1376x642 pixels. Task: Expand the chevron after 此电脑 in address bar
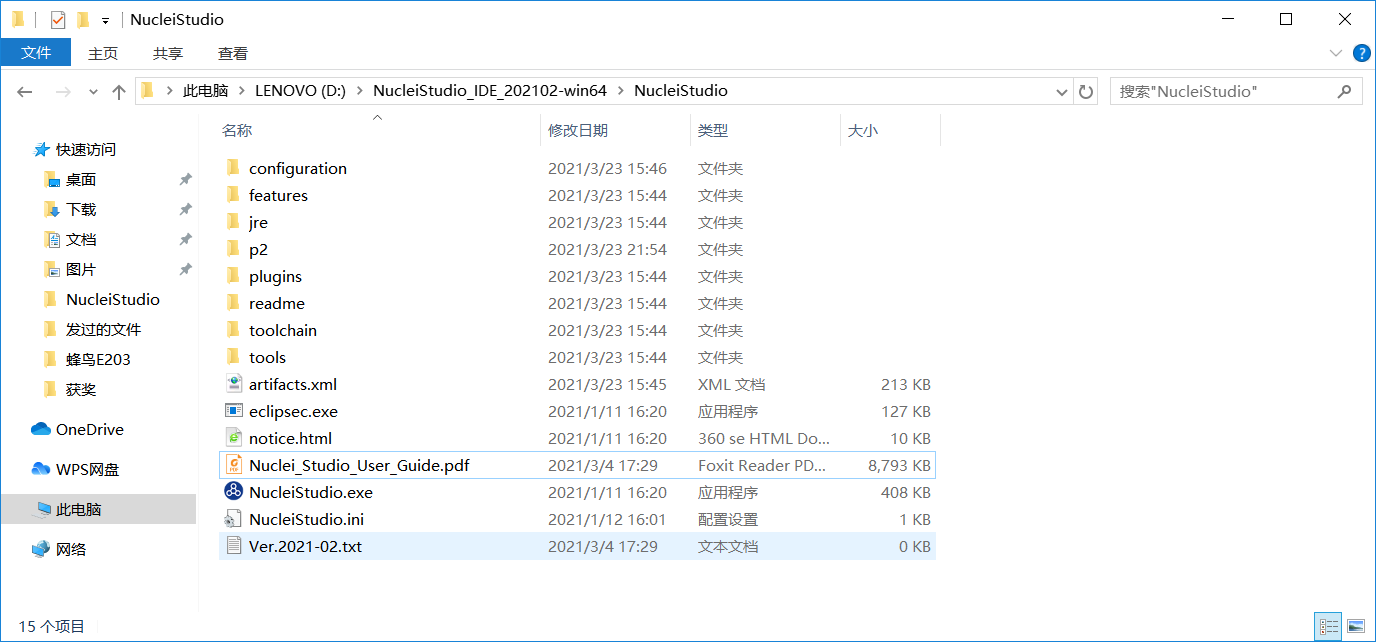[x=241, y=91]
